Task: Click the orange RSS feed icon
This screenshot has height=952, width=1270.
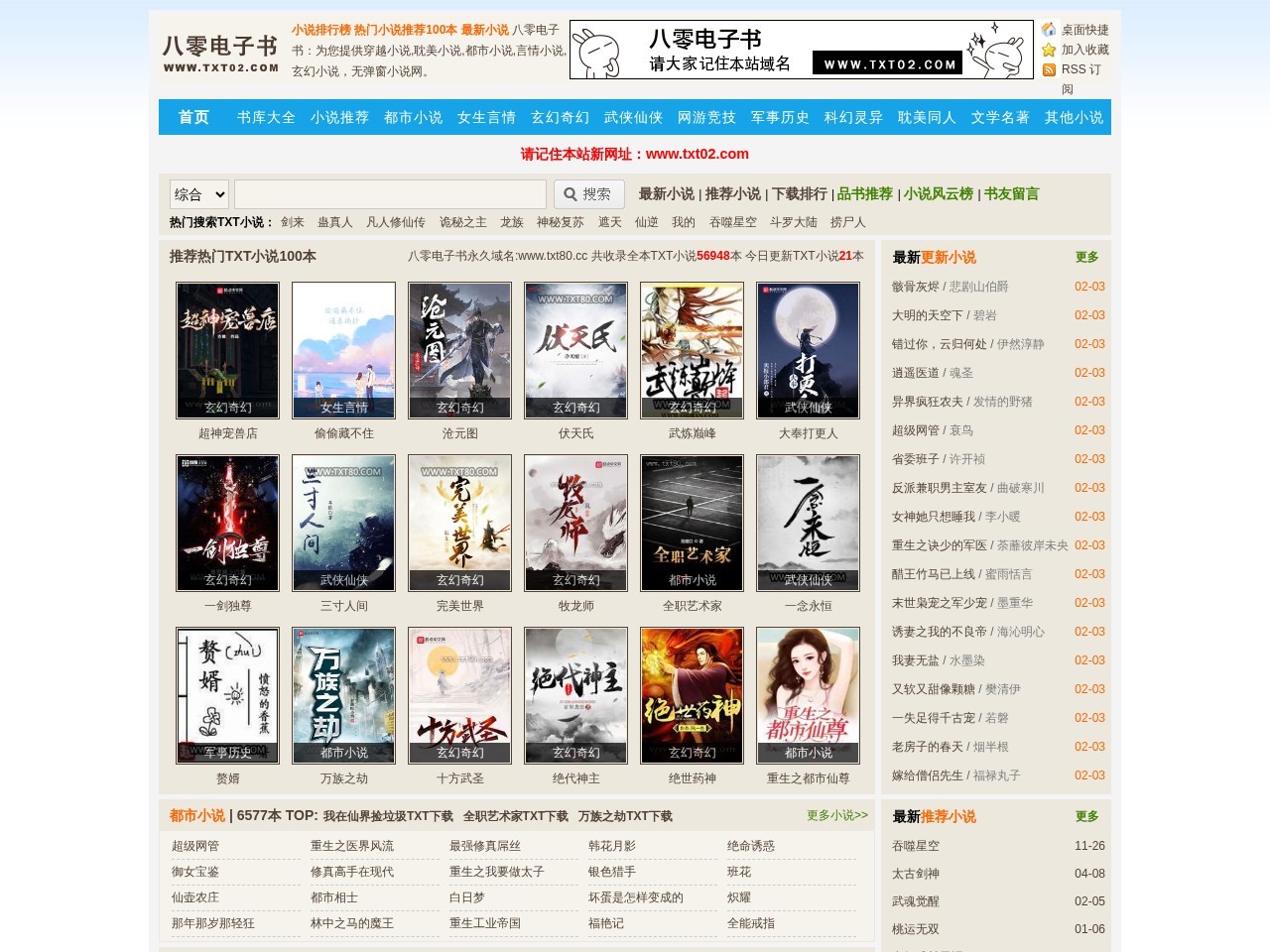Action: click(1049, 69)
